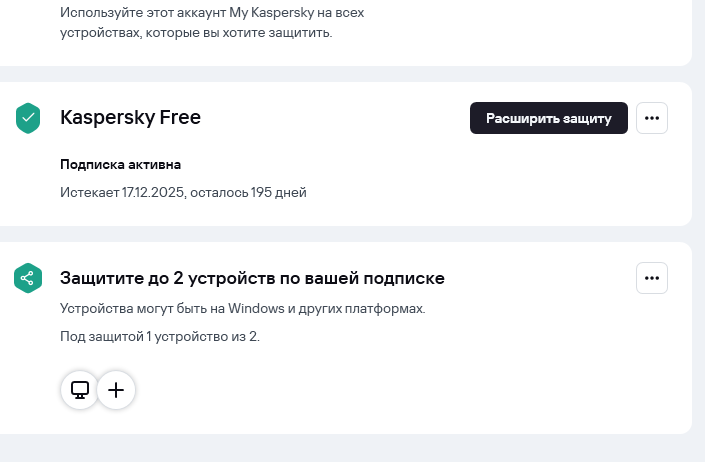Click the "Подписка активна" status label

coord(120,164)
